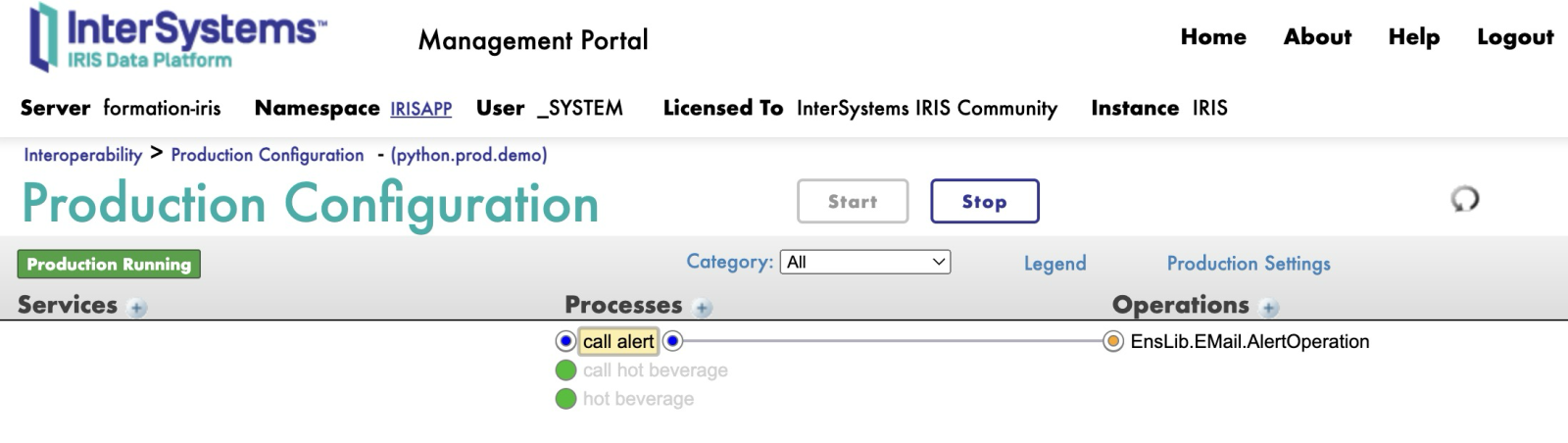Click orange status circle of EnsLib.EMail.AlertOperation
1568x443 pixels.
pos(1112,341)
